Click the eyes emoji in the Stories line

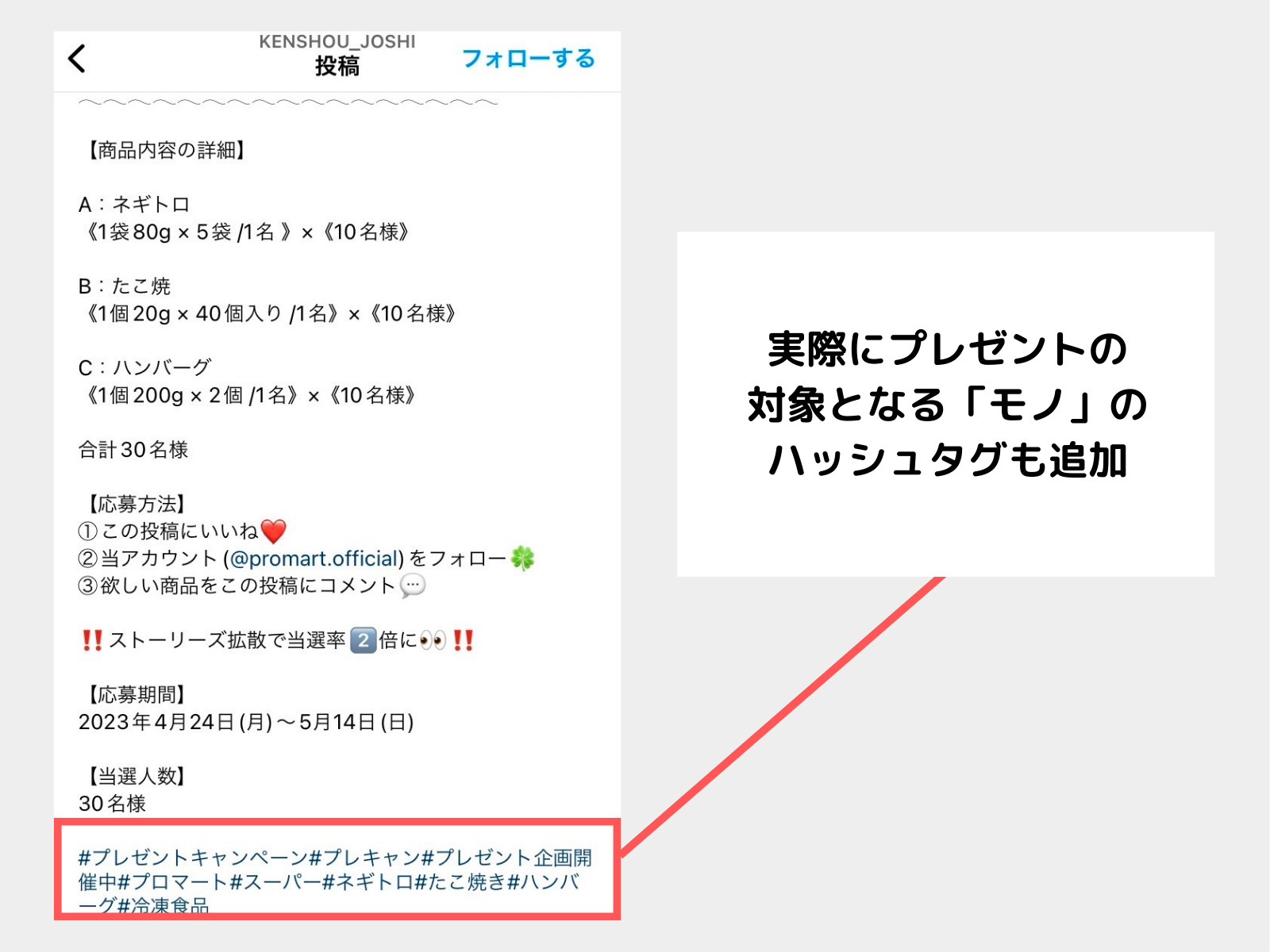coord(433,640)
